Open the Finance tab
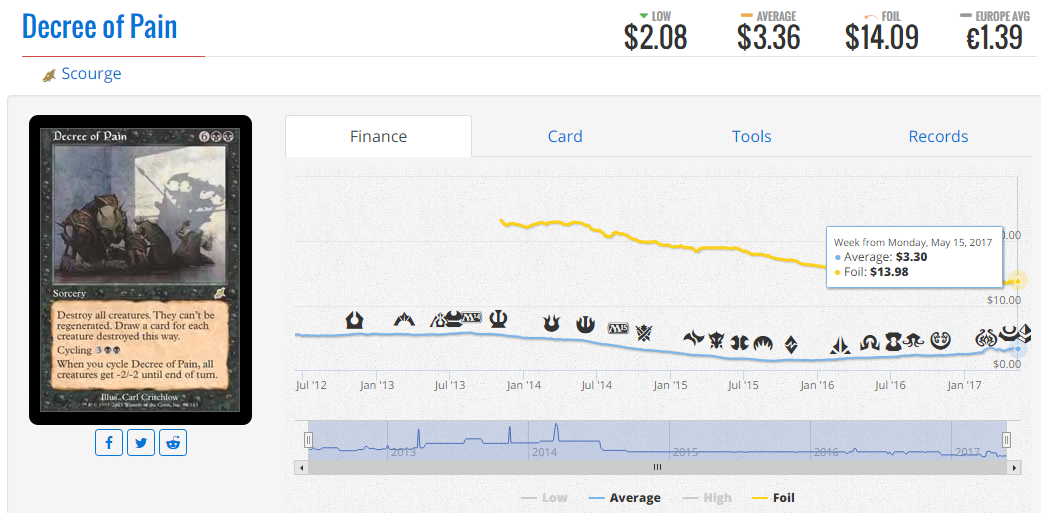1041x513 pixels. click(378, 137)
